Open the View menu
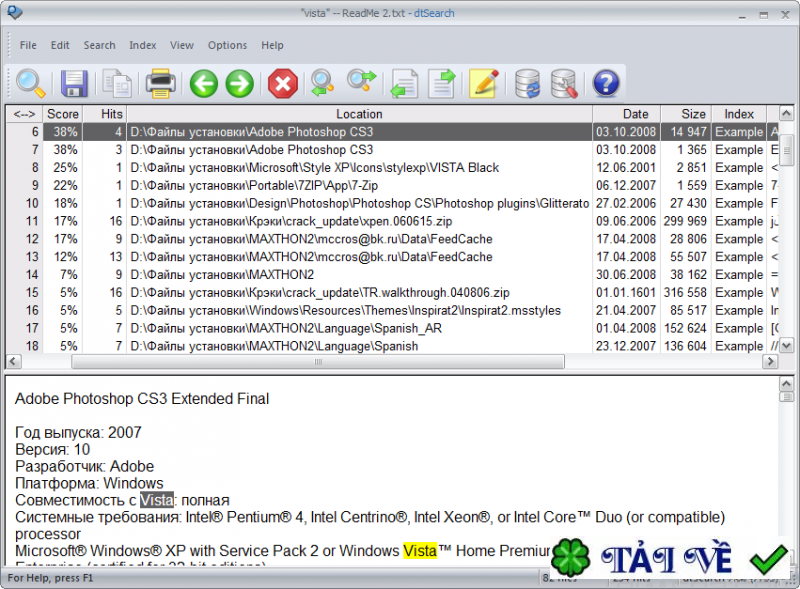 [x=182, y=45]
